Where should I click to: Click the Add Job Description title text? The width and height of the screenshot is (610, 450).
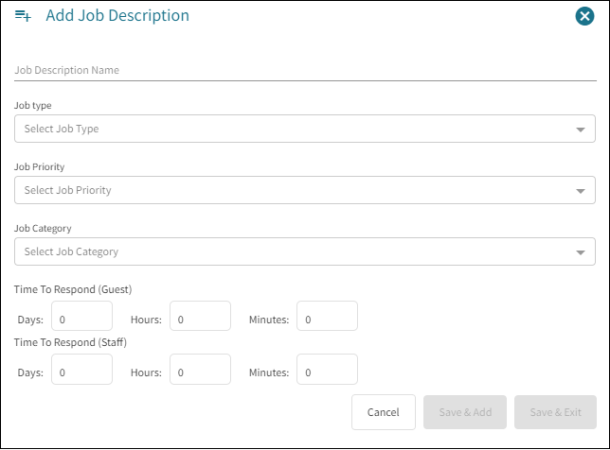point(117,16)
